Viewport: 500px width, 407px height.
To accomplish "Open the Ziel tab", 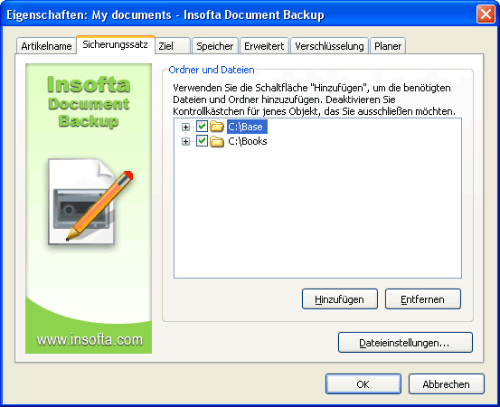I will click(173, 46).
